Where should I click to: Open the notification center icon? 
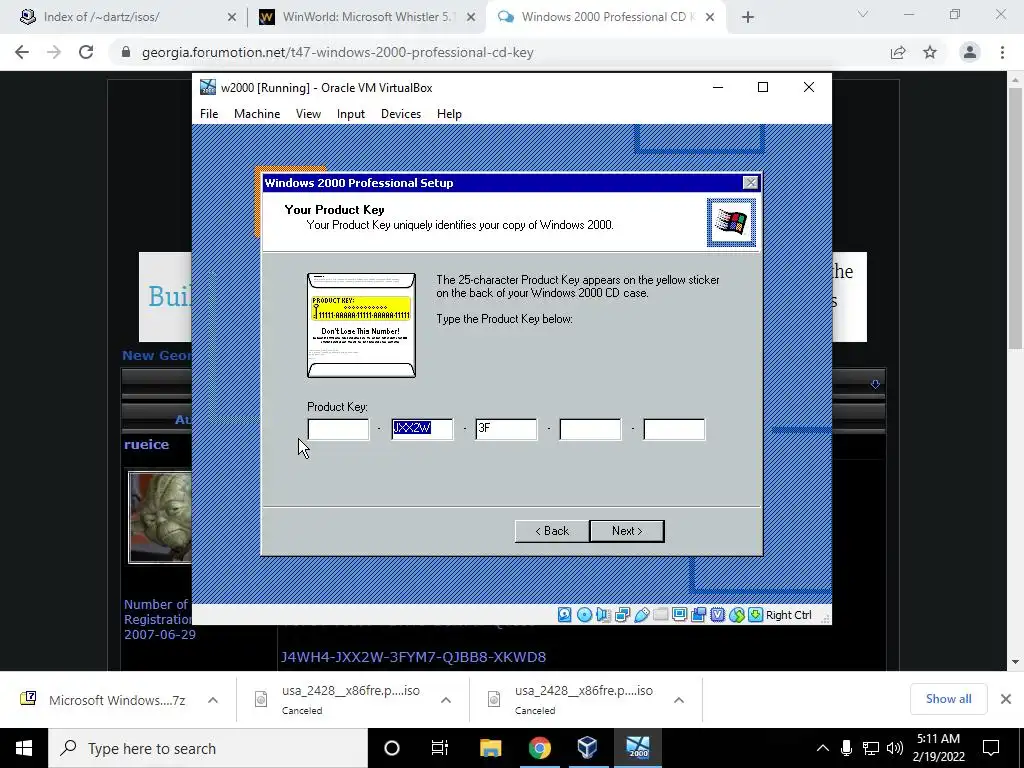(991, 748)
